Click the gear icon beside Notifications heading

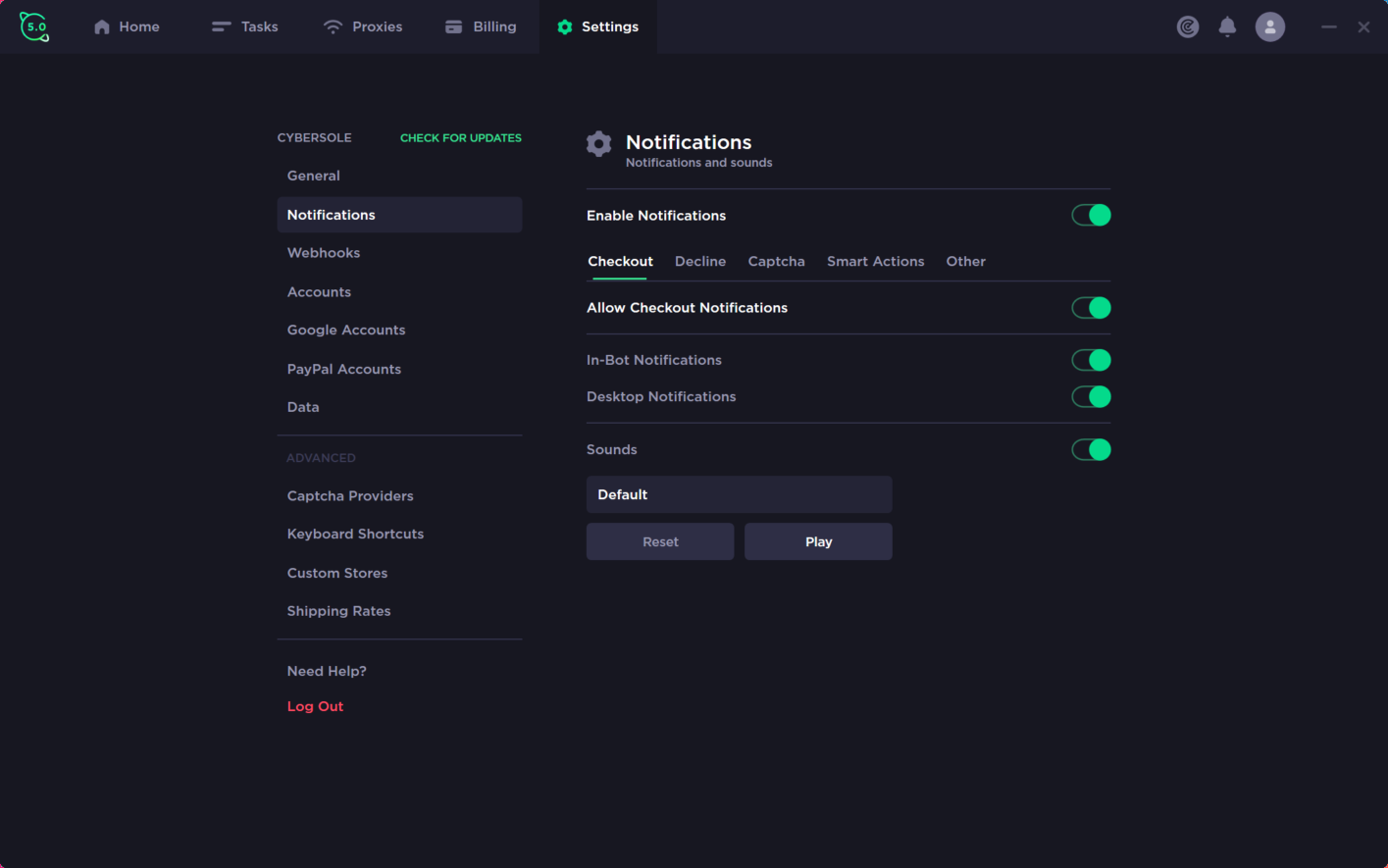click(599, 144)
